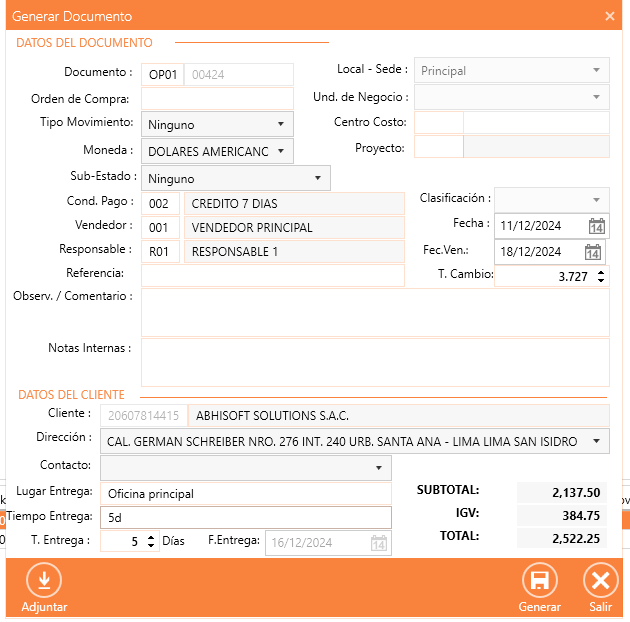Image resolution: width=630 pixels, height=622 pixels.
Task: Click the Referencia input field
Action: point(273,275)
